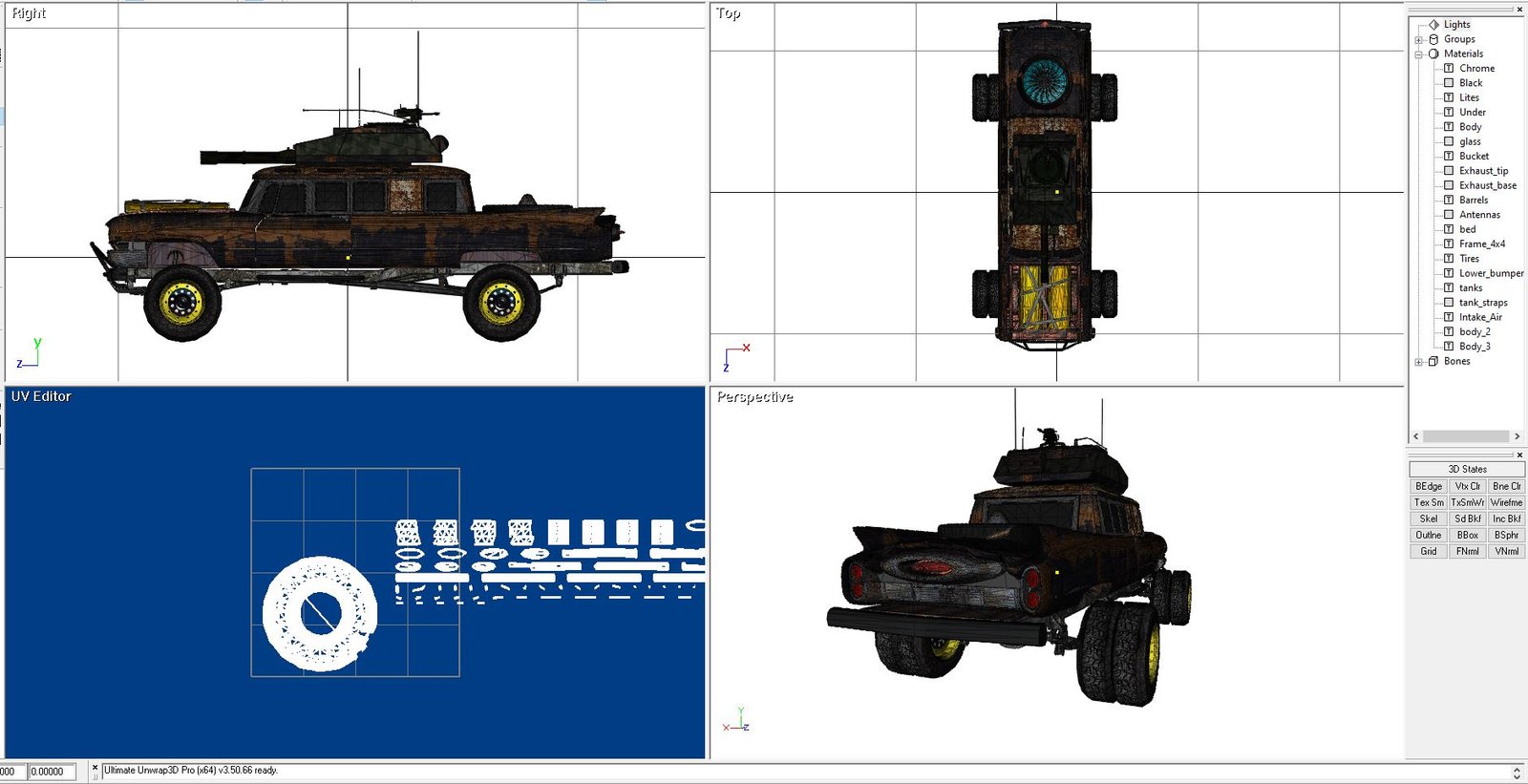Click the Bones cube icon
The width and height of the screenshot is (1528, 784).
(x=1433, y=361)
